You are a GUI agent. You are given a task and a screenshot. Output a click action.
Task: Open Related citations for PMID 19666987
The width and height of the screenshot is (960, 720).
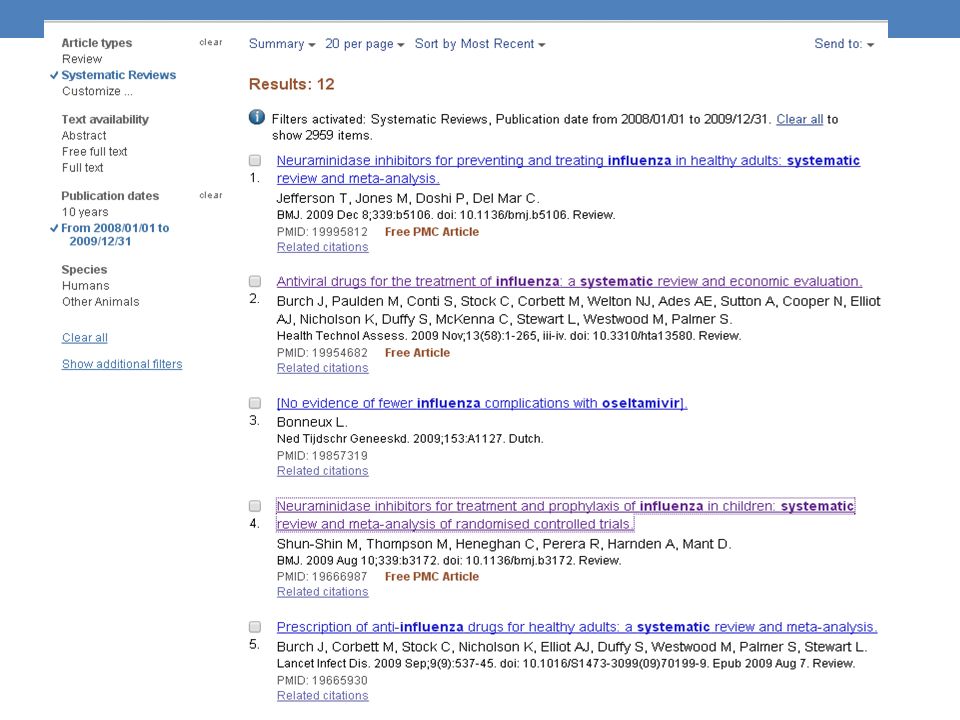point(323,592)
